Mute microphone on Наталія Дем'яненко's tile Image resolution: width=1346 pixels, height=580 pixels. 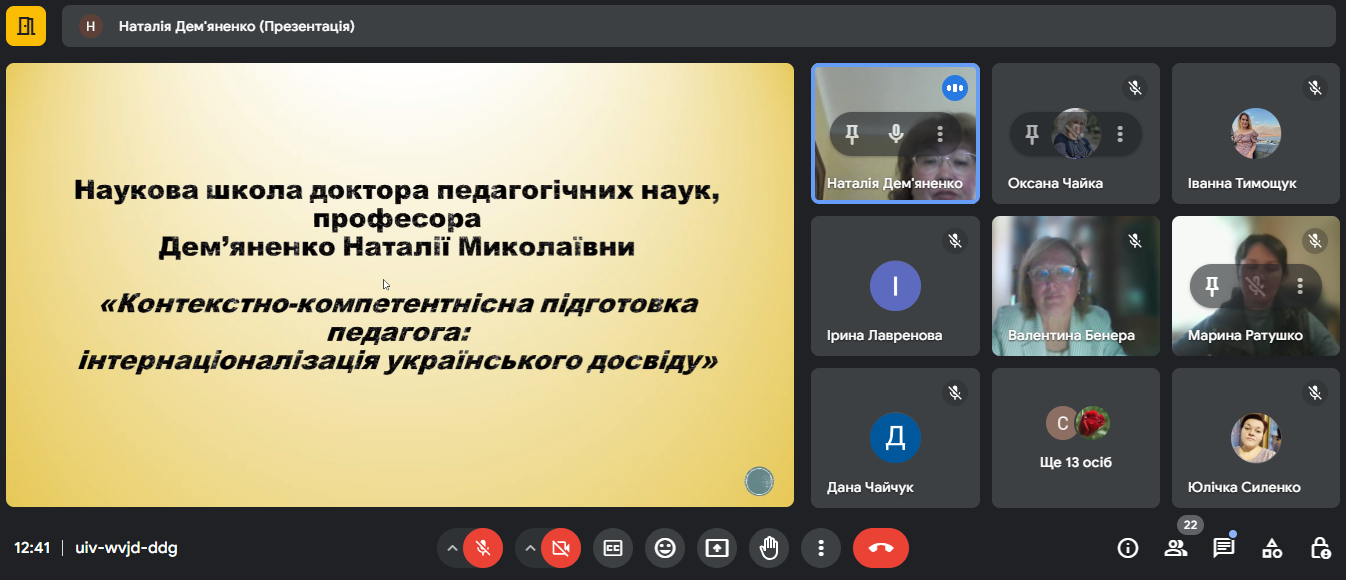tap(895, 133)
